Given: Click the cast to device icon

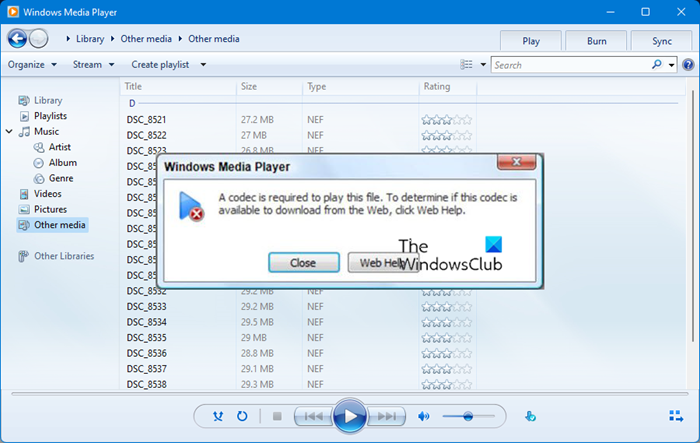Looking at the screenshot, I should [530, 416].
